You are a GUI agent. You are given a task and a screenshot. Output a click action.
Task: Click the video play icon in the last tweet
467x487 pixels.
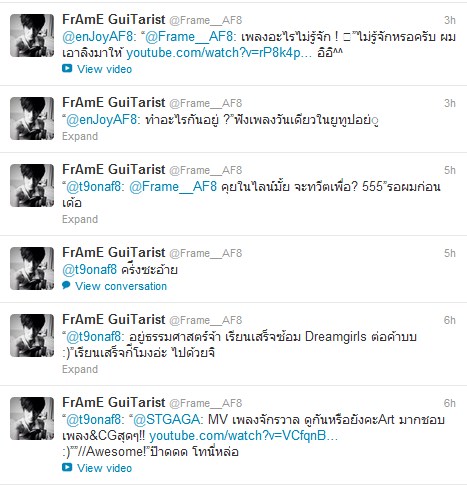[x=67, y=467]
